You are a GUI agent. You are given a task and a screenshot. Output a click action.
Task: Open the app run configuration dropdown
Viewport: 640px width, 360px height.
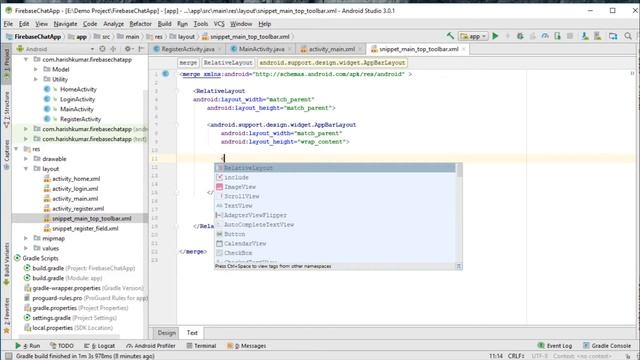473,36
